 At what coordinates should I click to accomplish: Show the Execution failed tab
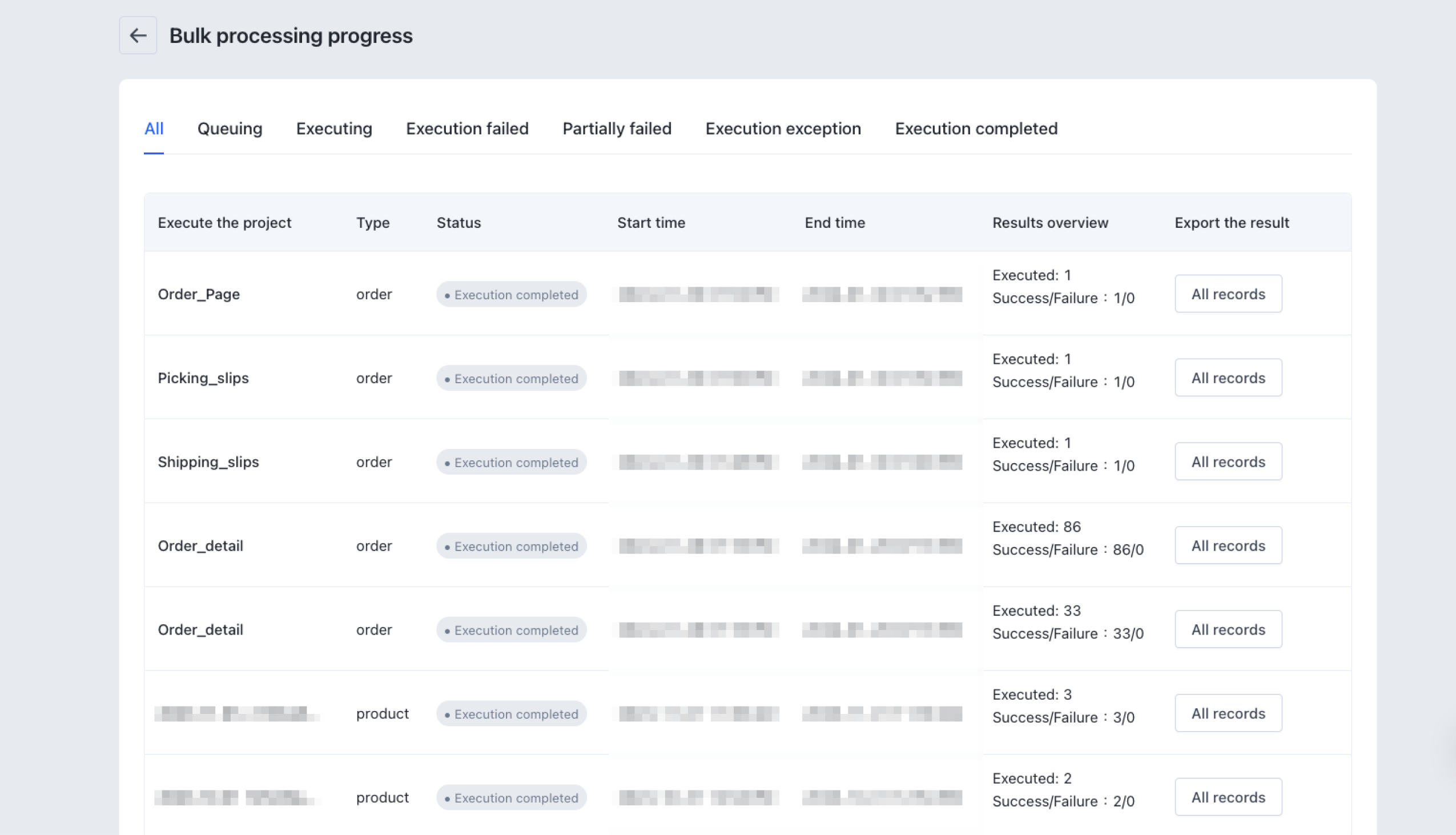467,129
